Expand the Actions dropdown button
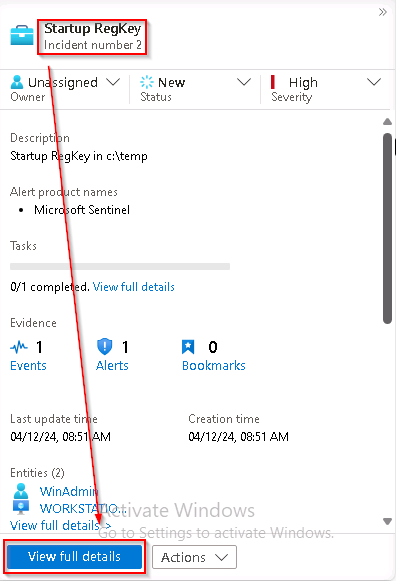The width and height of the screenshot is (396, 581). tap(194, 557)
